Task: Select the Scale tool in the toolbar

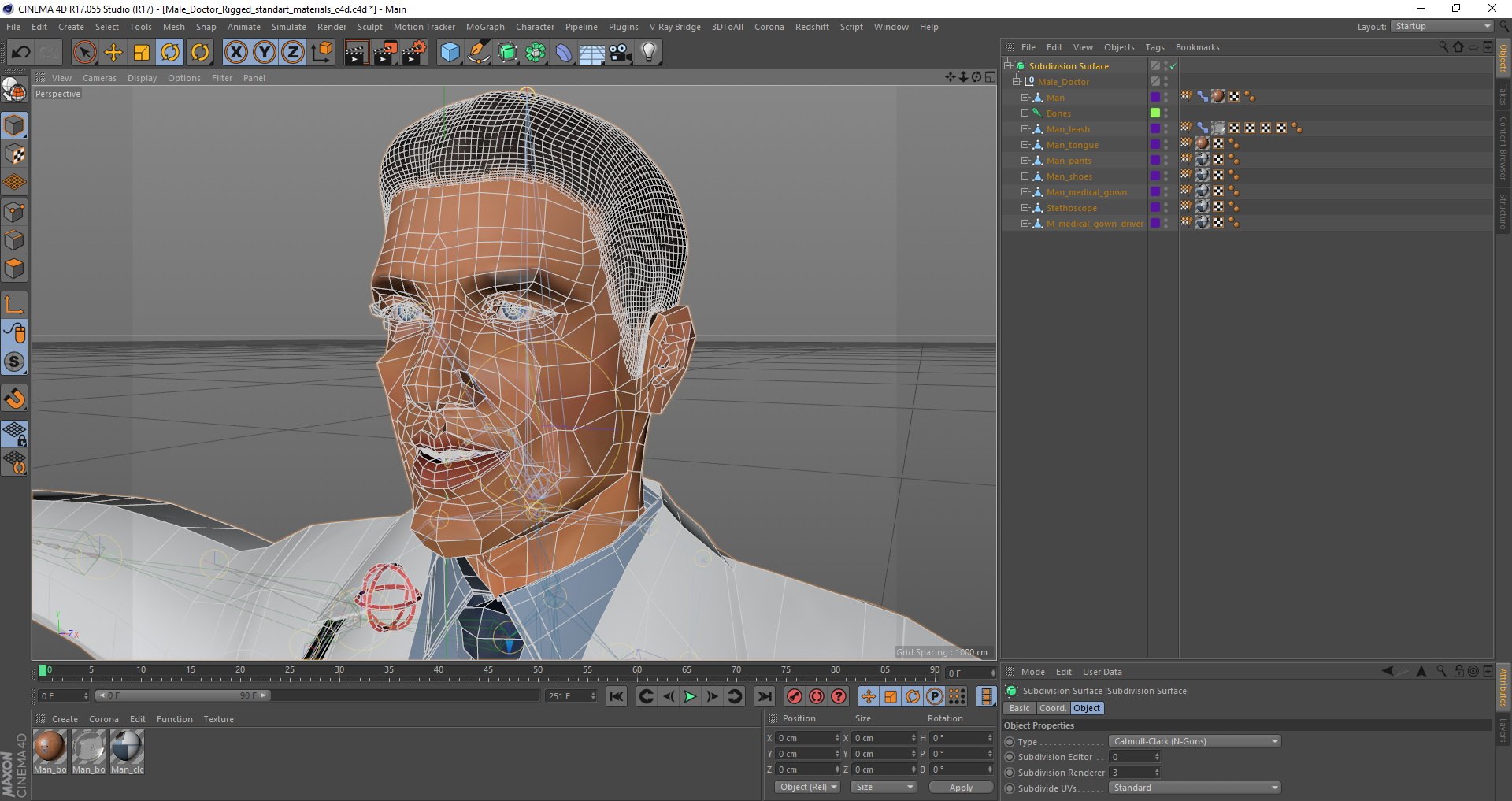Action: [142, 53]
